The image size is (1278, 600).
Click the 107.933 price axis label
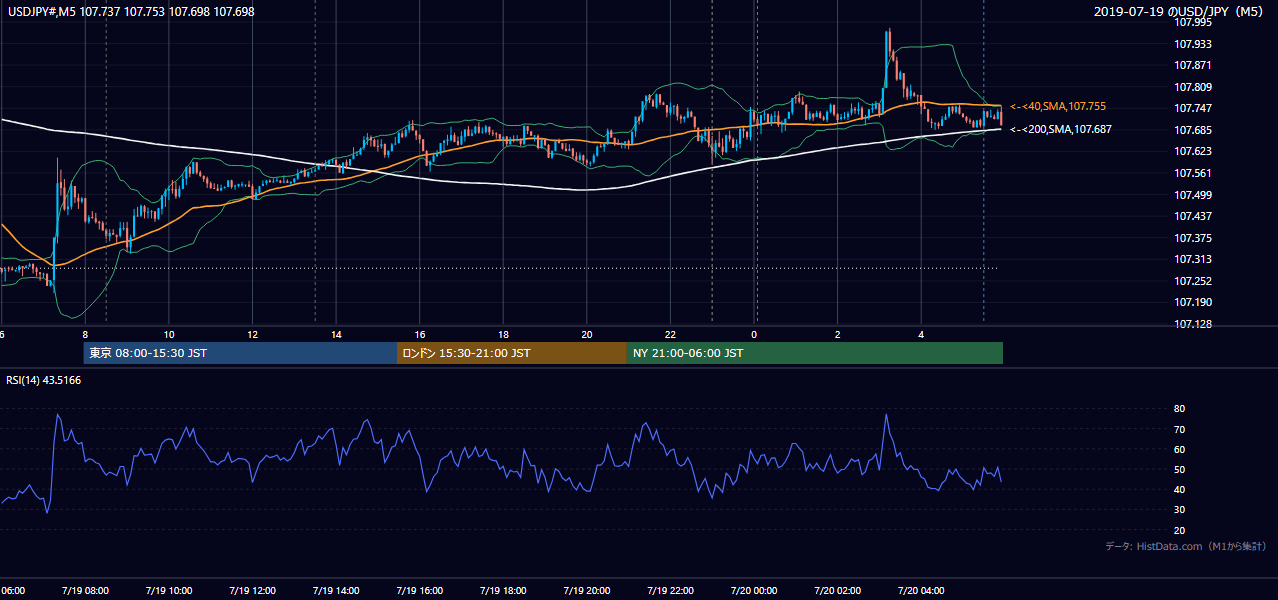pos(1195,44)
